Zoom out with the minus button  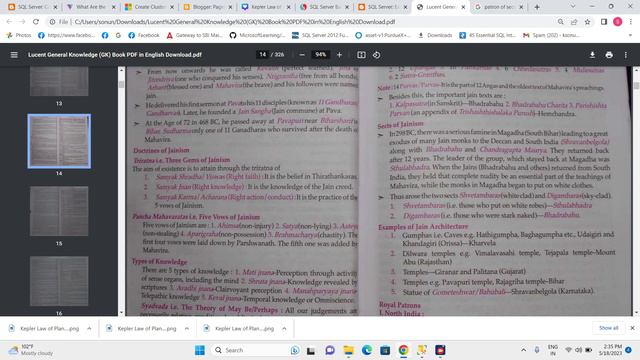point(302,55)
